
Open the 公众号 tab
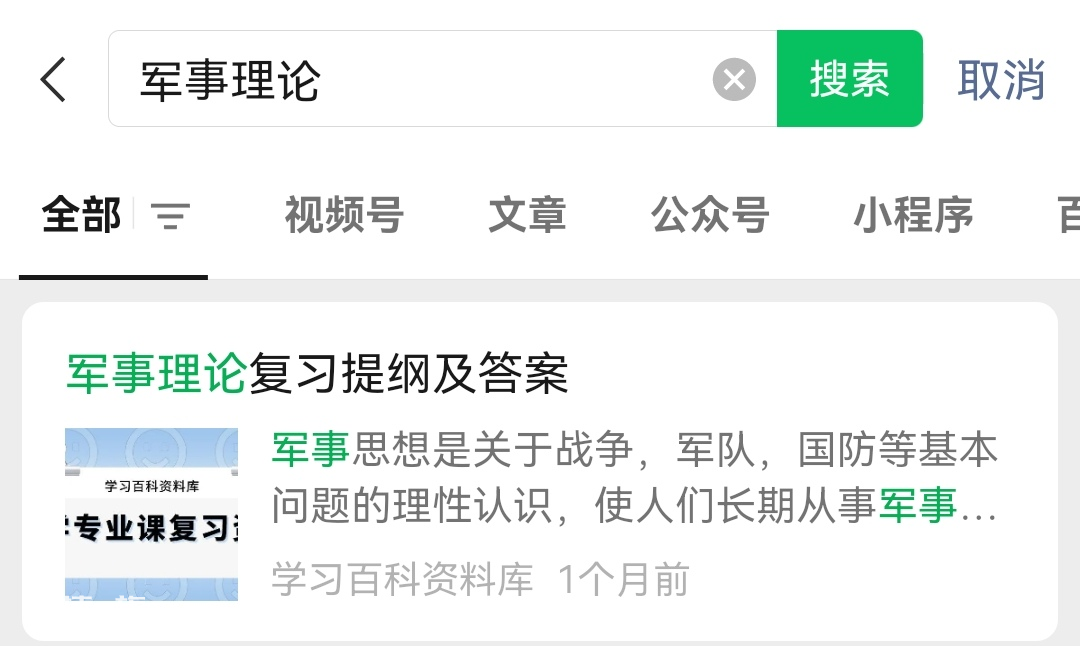click(x=710, y=215)
